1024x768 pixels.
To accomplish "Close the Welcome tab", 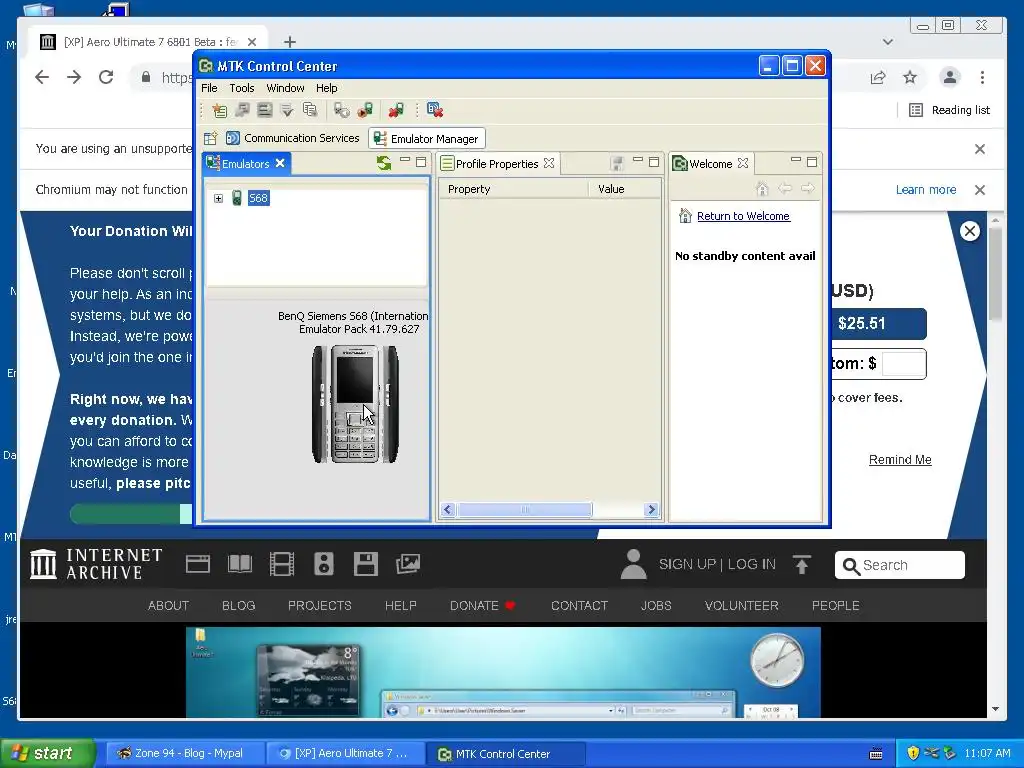I will pos(743,163).
